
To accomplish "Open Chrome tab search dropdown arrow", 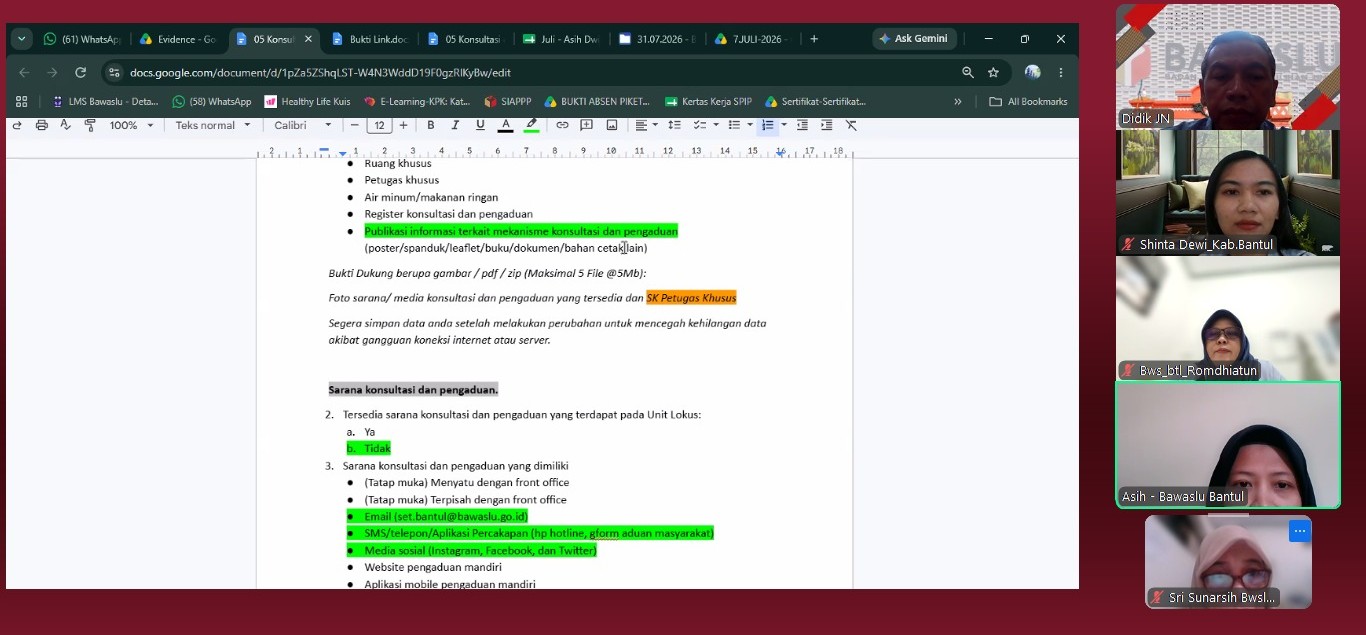I will 22,39.
